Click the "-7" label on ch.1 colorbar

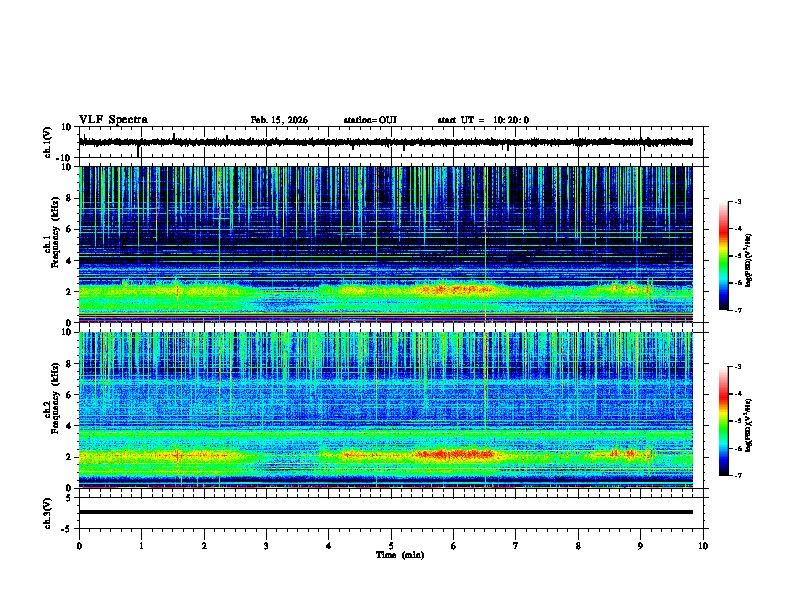(x=737, y=310)
